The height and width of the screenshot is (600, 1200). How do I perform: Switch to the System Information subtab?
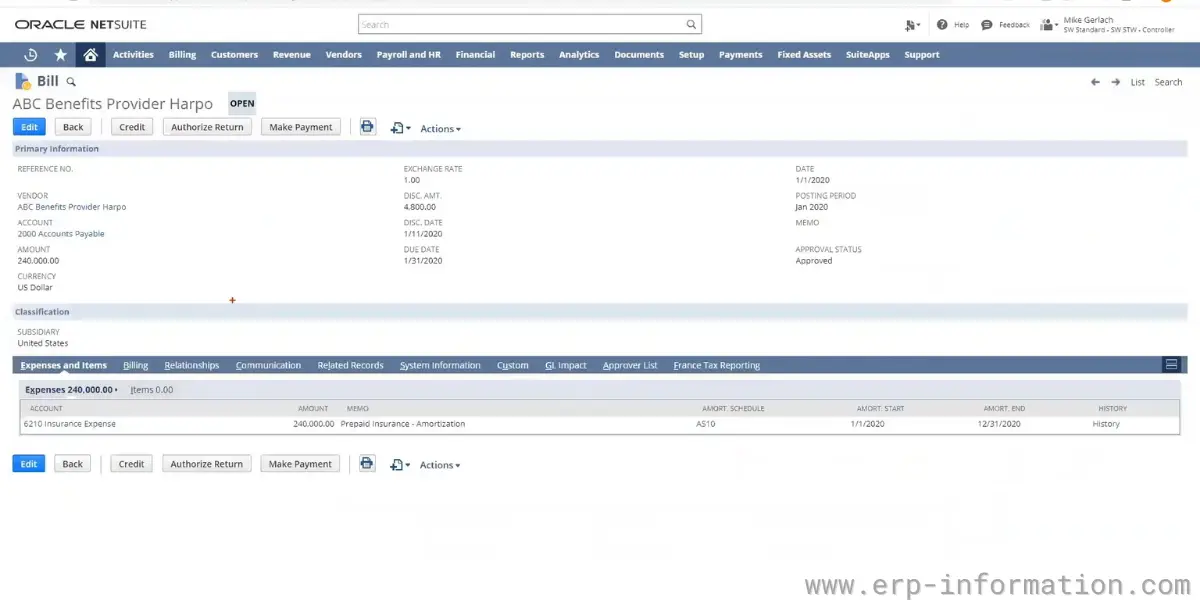[440, 365]
